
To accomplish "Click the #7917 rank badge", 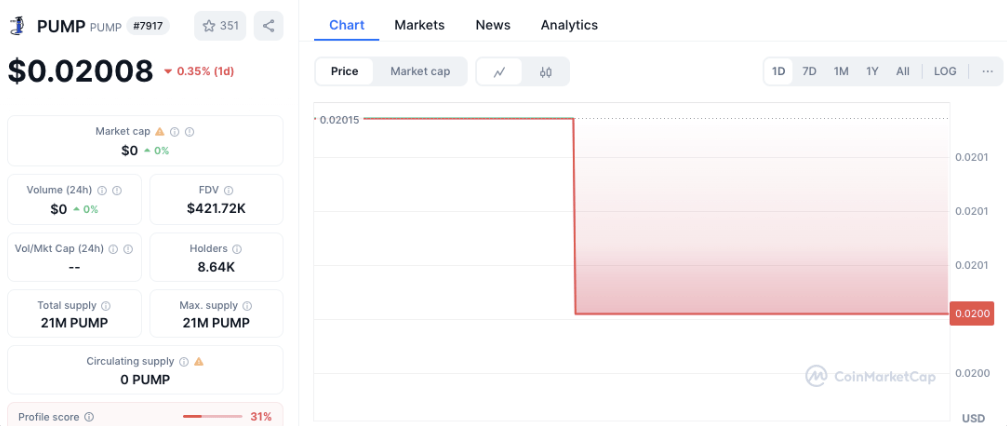I will pyautogui.click(x=148, y=26).
